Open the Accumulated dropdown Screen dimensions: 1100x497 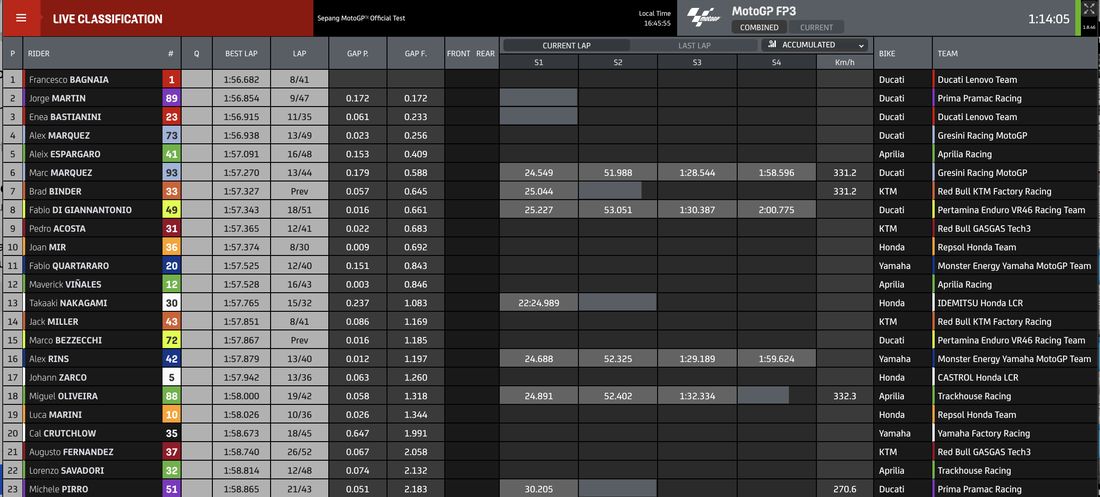[816, 45]
